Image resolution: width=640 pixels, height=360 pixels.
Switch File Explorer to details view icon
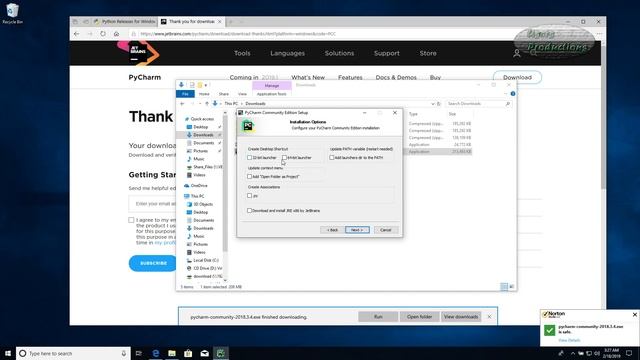(x=504, y=287)
